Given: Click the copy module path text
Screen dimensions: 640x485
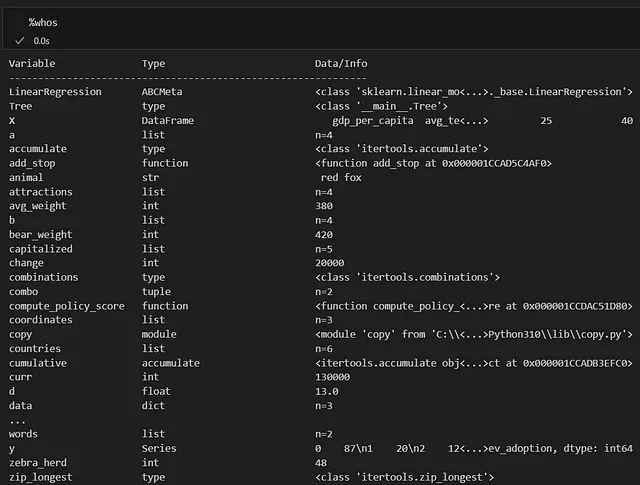Looking at the screenshot, I should (473, 334).
